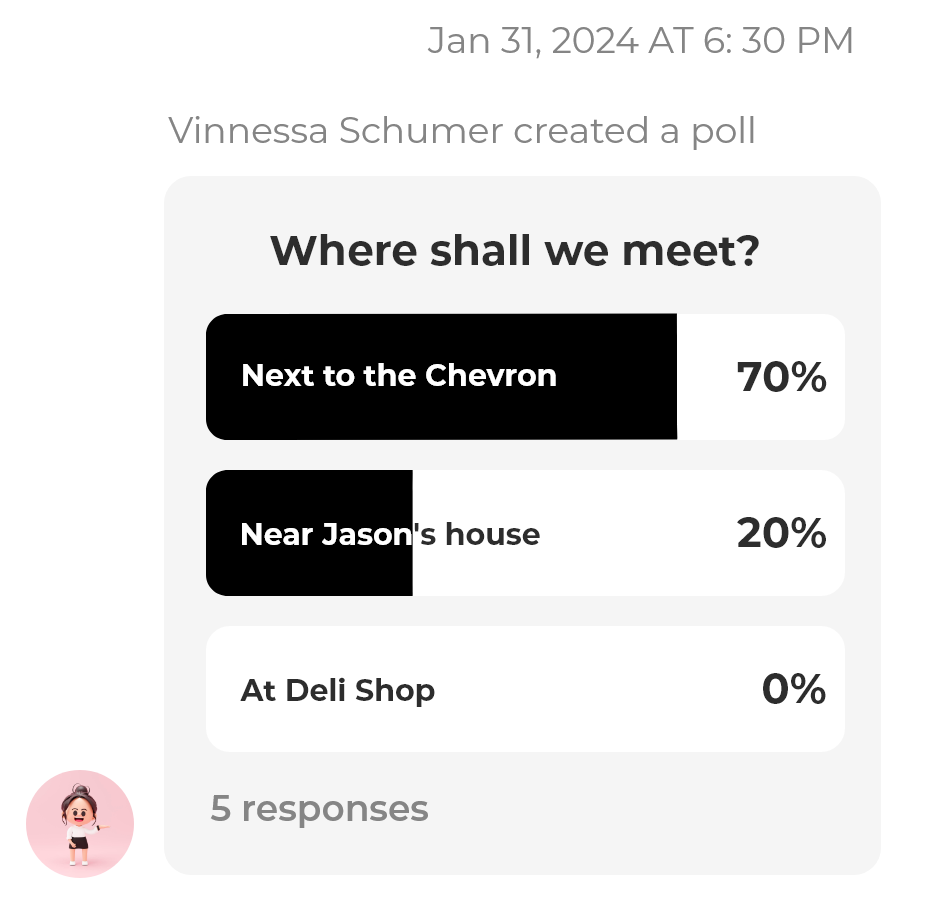This screenshot has width=937, height=919.
Task: Choose the At Deli Shop option
Action: (525, 689)
